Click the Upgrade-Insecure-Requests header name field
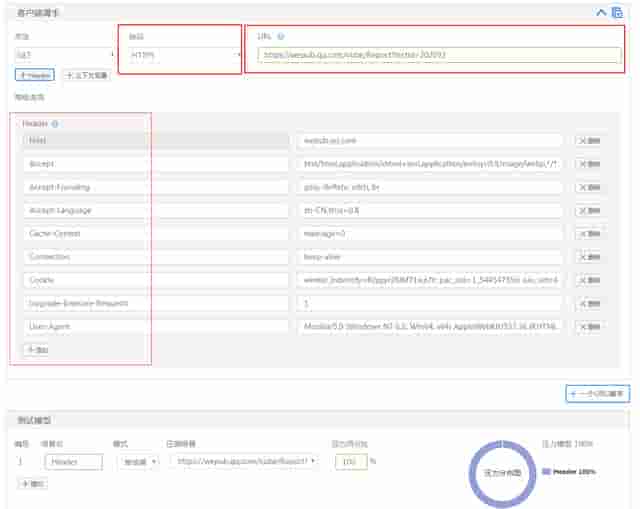 [156, 303]
